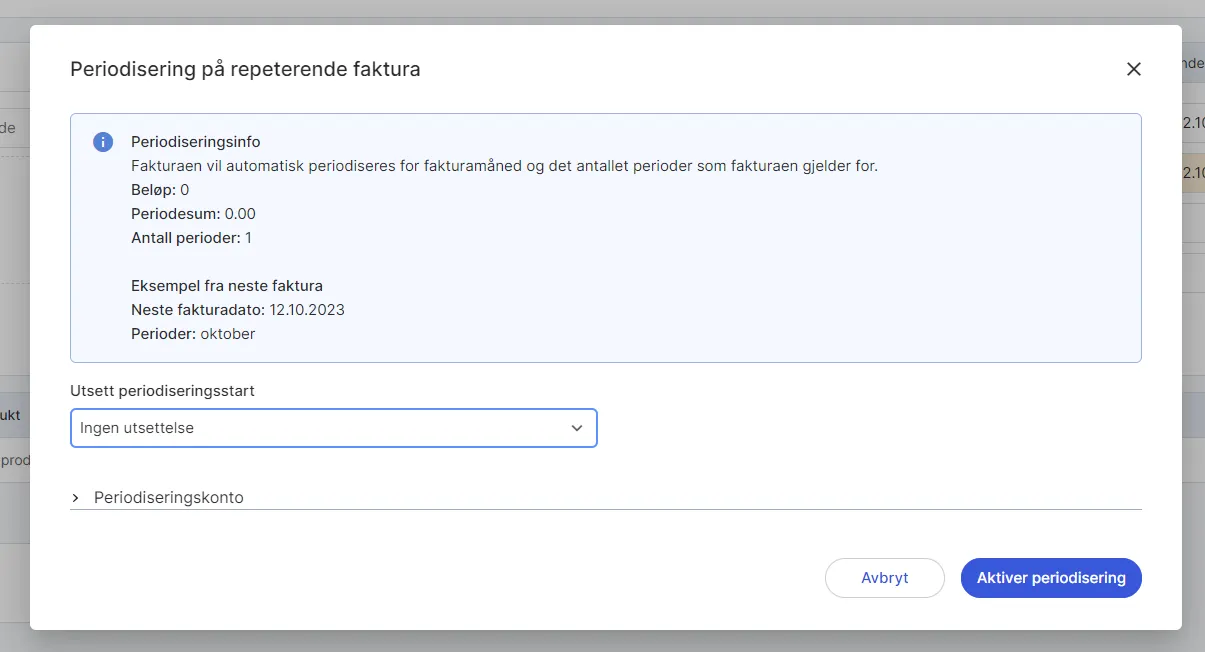Close the periodisering dialog with the X
The width and height of the screenshot is (1205, 652).
coord(1133,69)
